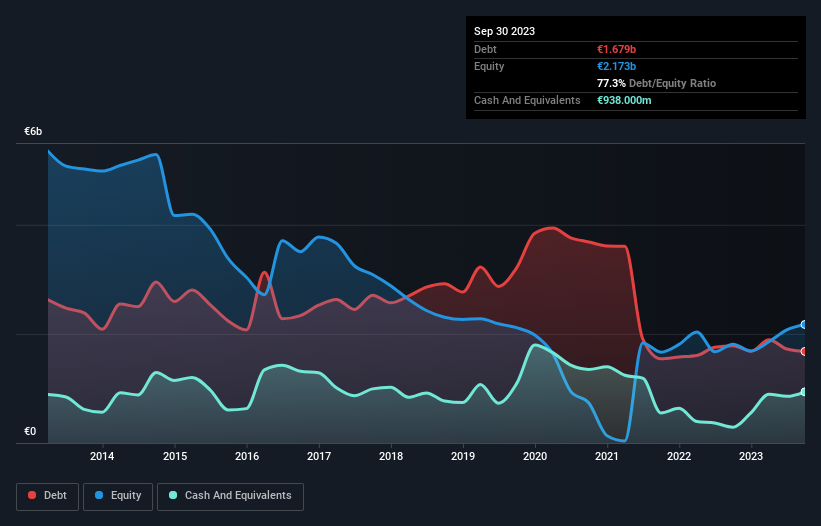Toggle Cash And Equivalents legend button
This screenshot has height=526, width=821.
(x=230, y=496)
